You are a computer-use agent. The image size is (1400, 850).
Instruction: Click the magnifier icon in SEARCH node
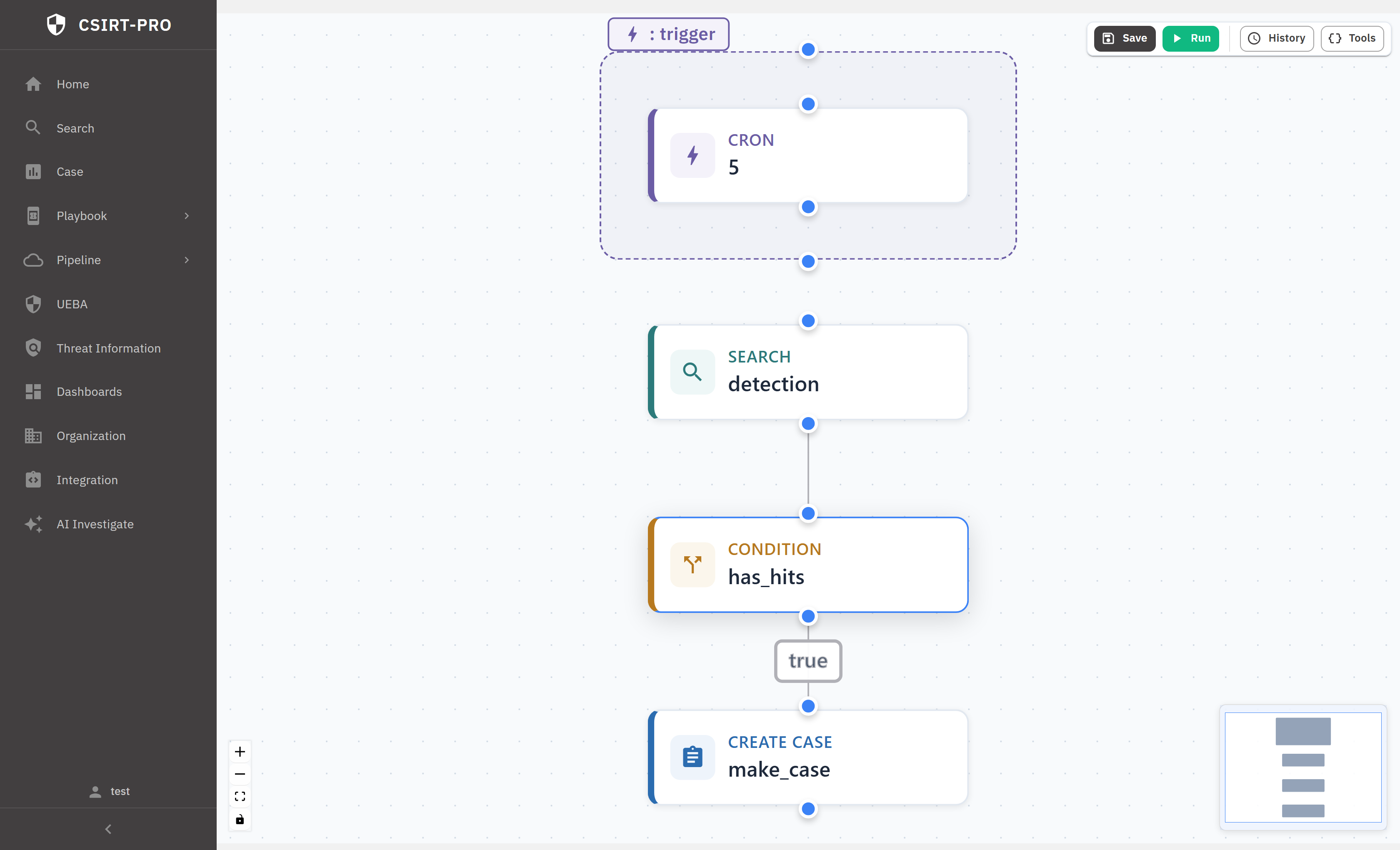click(692, 372)
